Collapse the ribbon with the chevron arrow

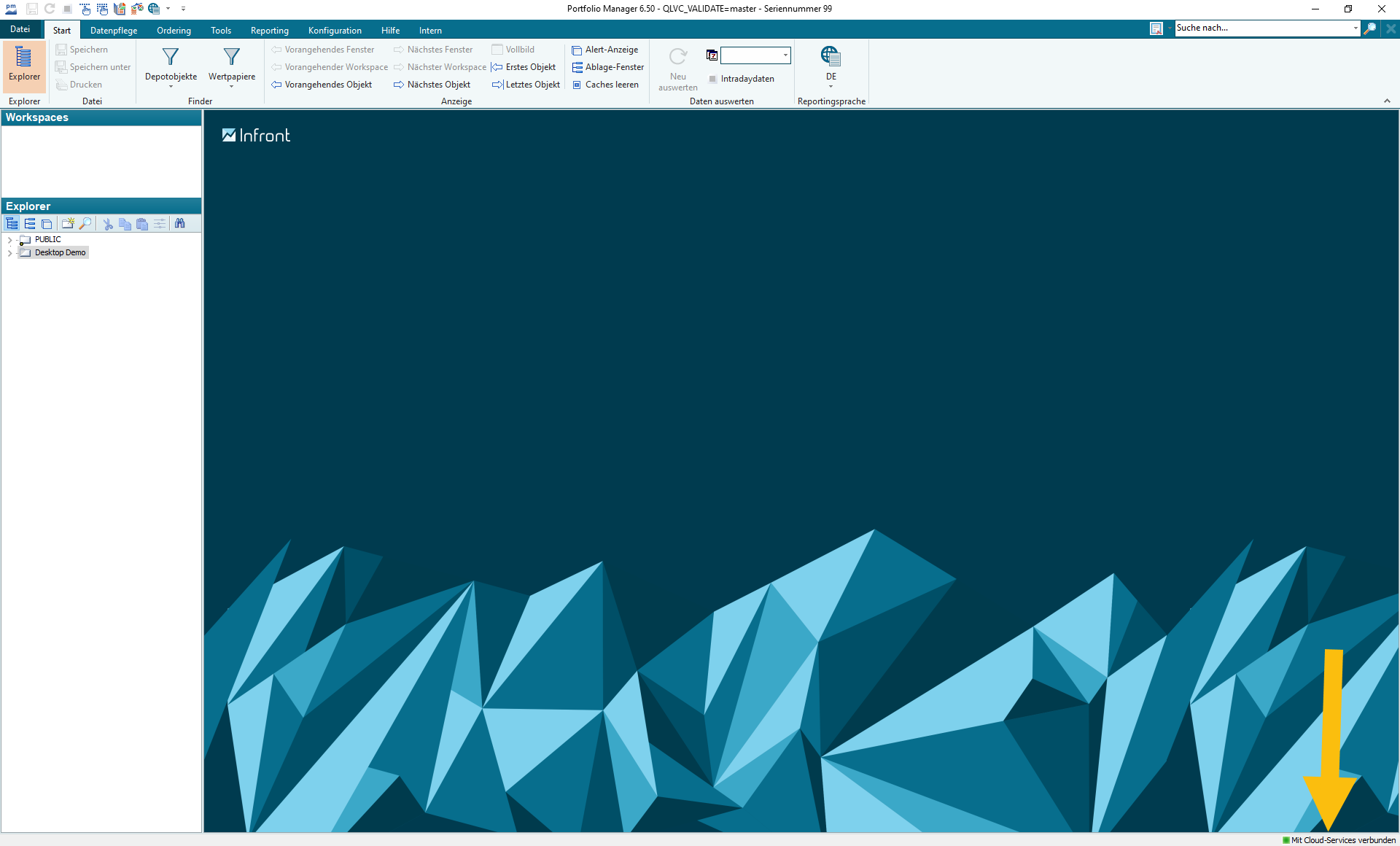tap(1387, 101)
